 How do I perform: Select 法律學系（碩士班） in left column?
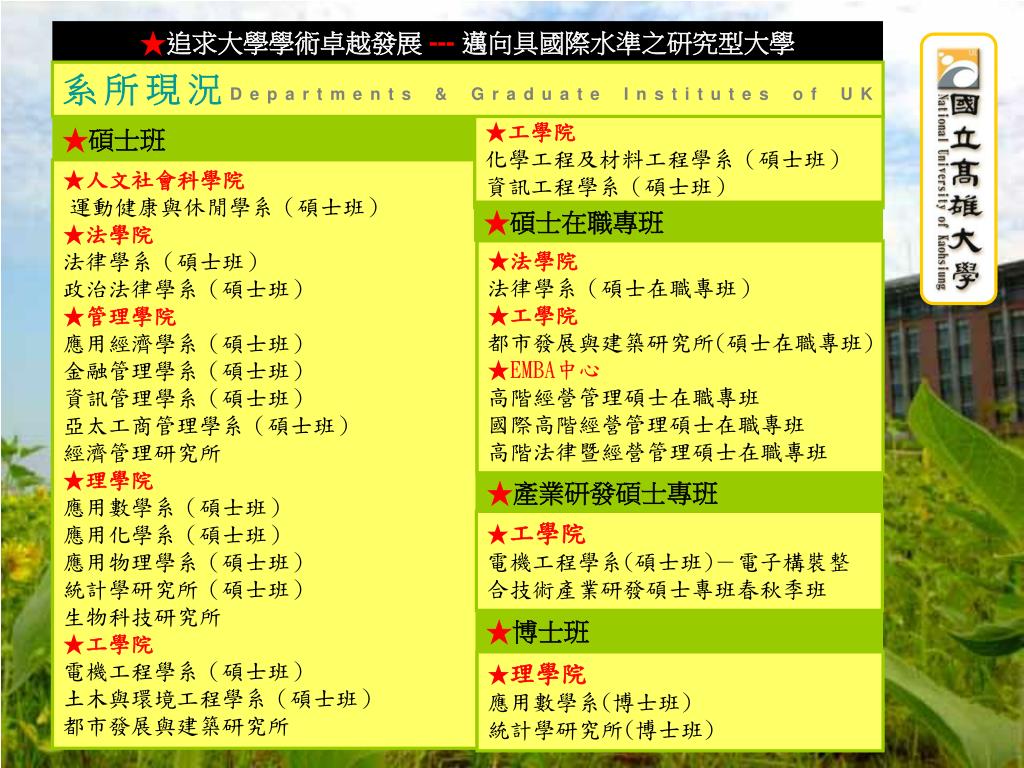click(x=161, y=262)
